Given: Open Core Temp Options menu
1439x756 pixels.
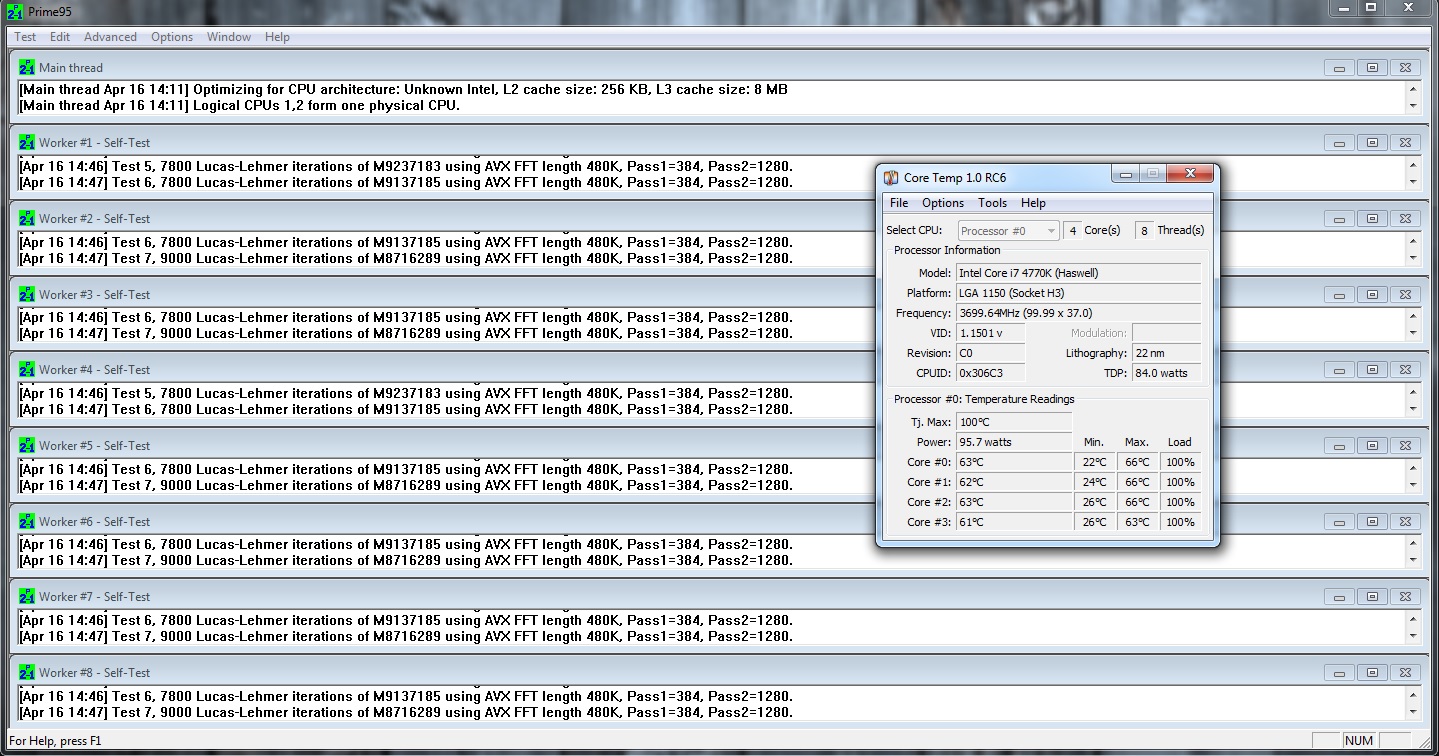Looking at the screenshot, I should click(943, 203).
